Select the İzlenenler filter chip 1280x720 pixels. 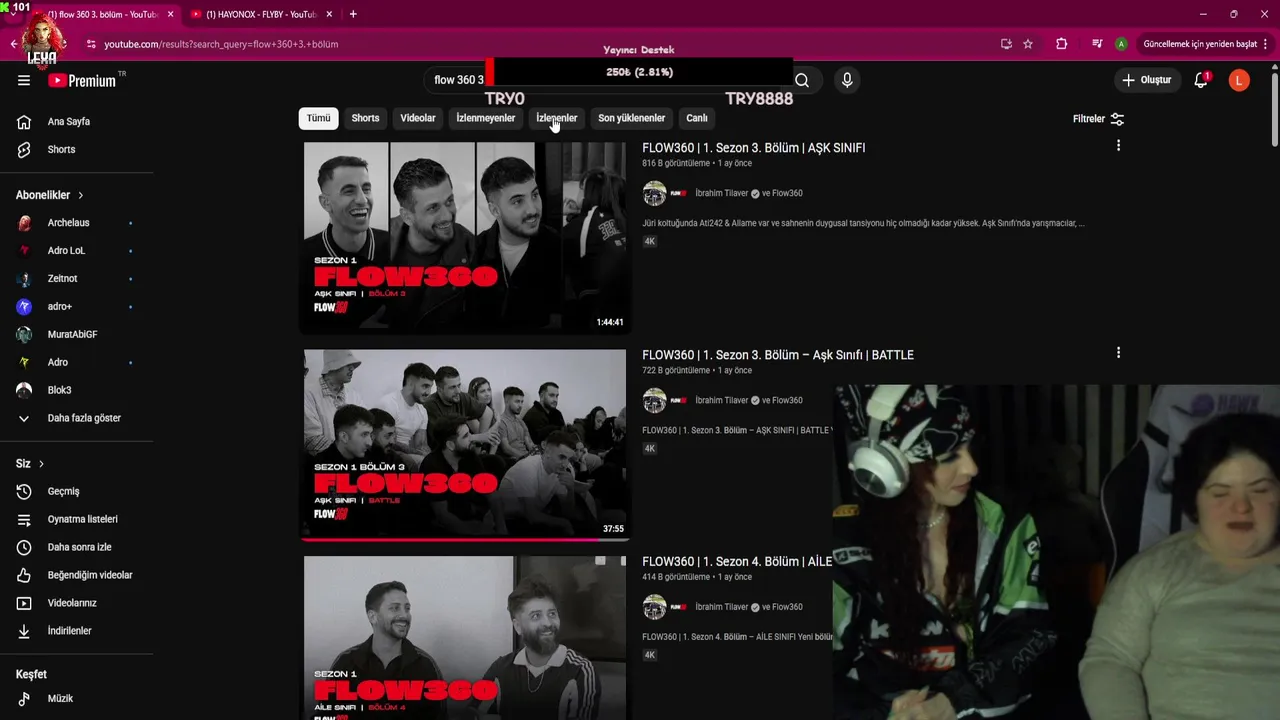(x=557, y=118)
